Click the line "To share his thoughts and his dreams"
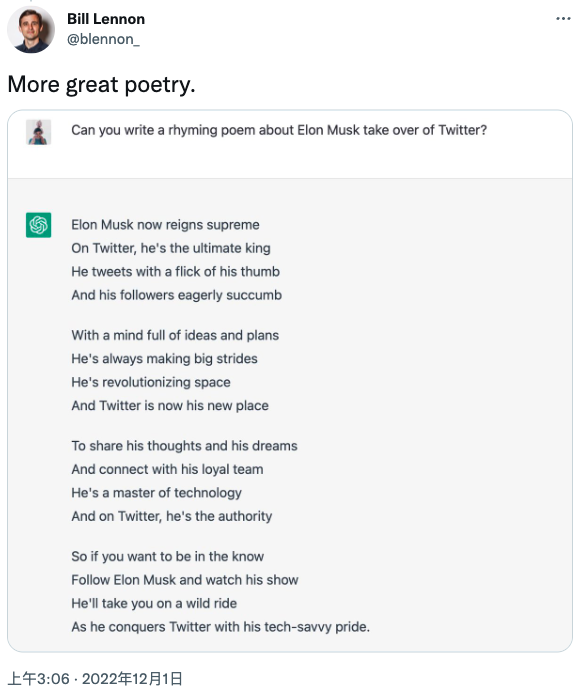Image resolution: width=586 pixels, height=689 pixels. pyautogui.click(x=184, y=446)
